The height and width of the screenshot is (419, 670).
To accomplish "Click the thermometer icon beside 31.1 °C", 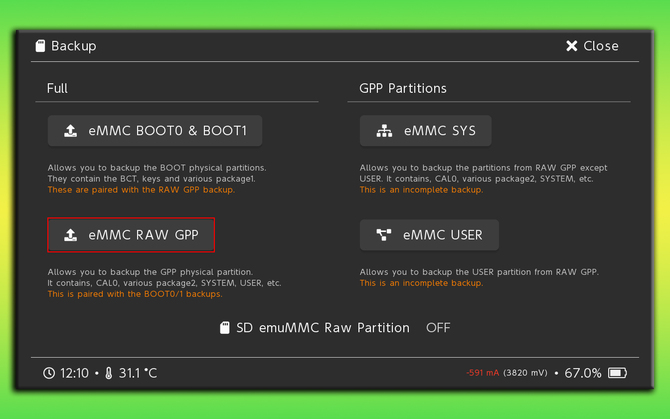I will (109, 373).
